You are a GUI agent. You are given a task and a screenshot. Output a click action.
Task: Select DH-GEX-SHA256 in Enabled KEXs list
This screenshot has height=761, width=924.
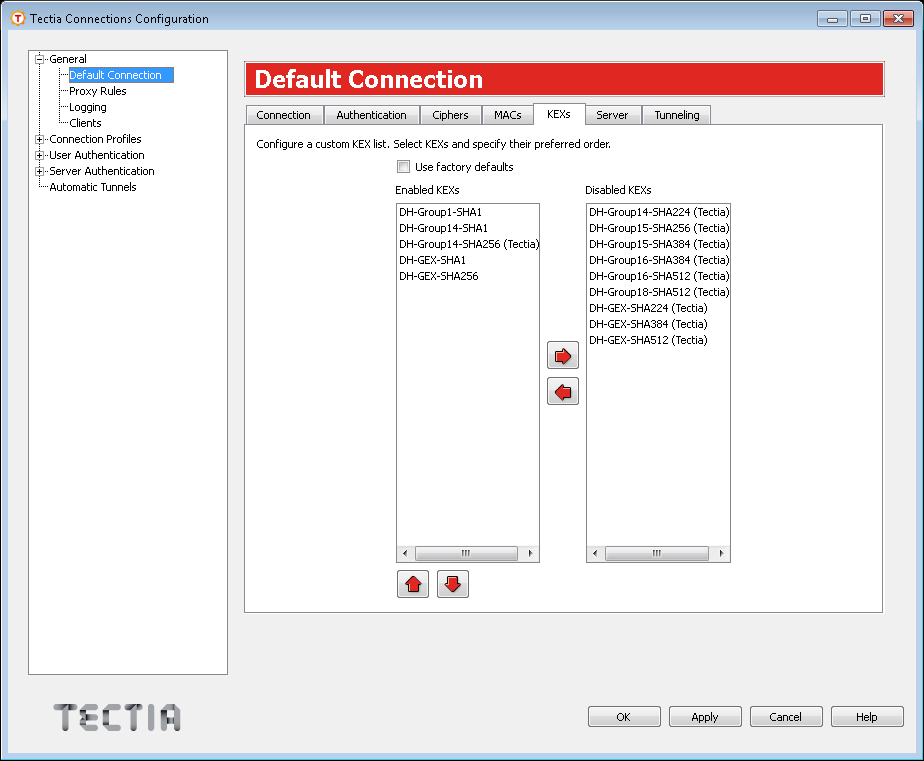(x=438, y=276)
